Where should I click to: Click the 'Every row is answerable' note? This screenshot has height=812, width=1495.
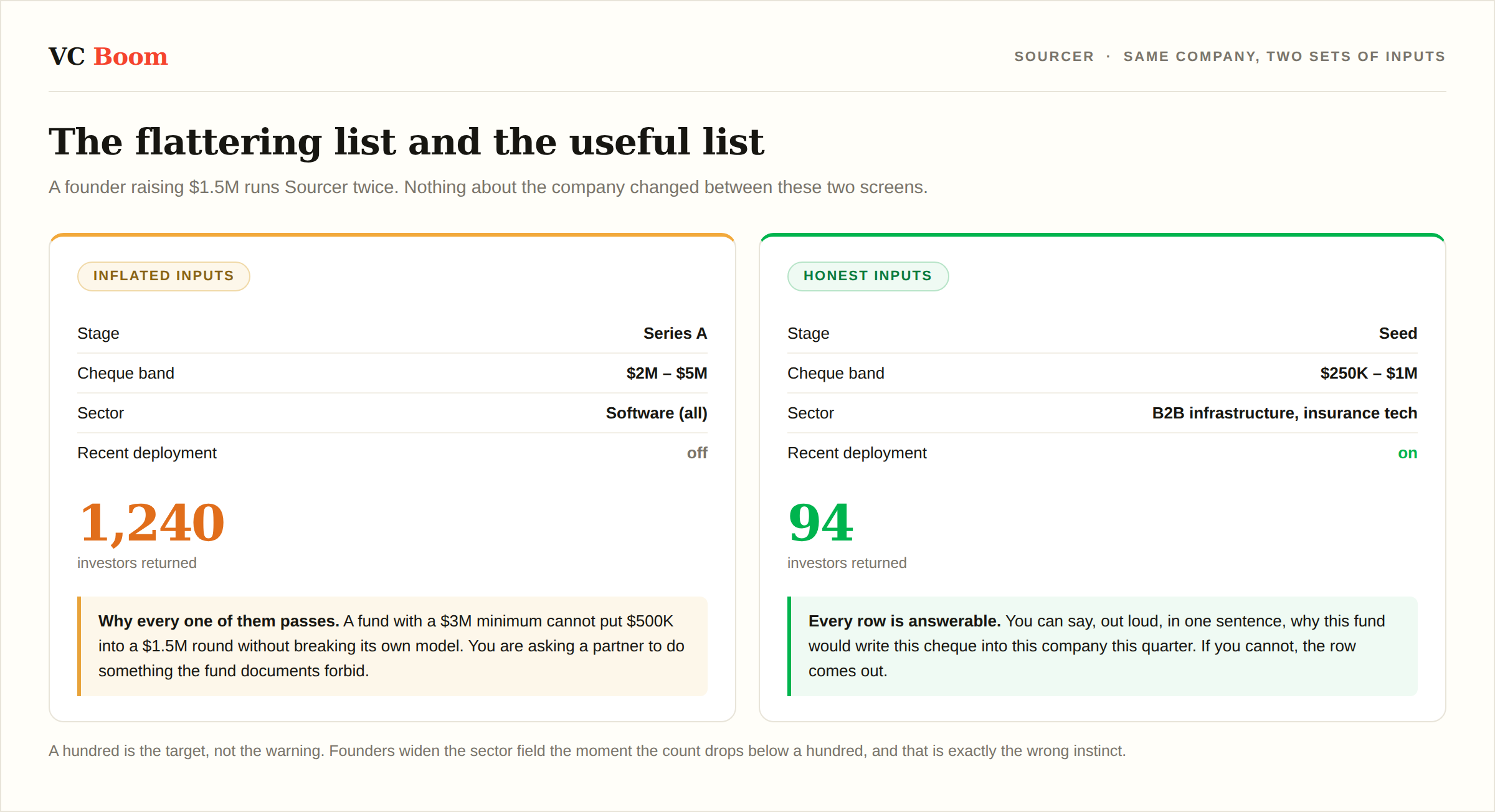(1103, 646)
